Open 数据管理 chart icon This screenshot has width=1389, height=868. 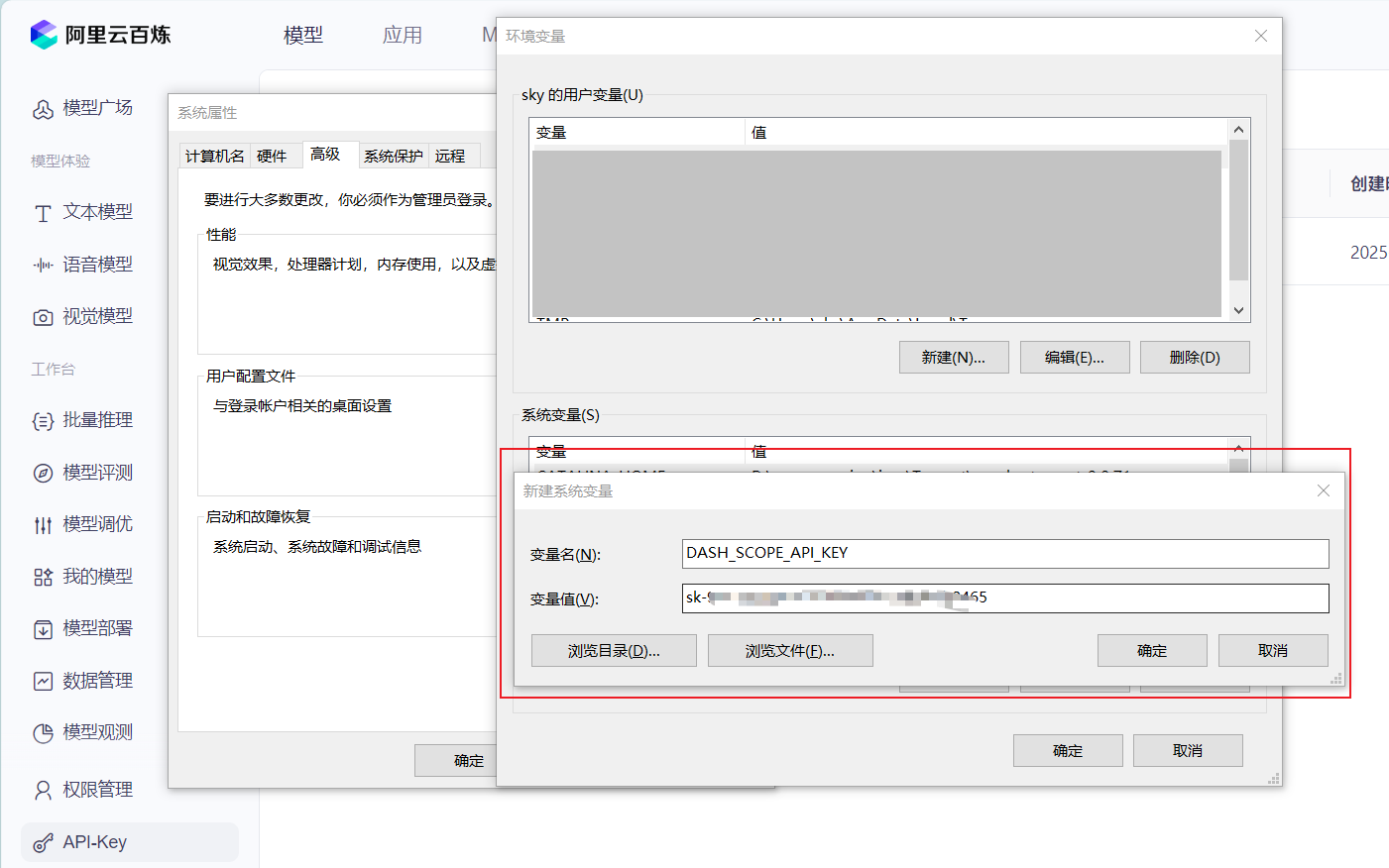click(x=43, y=681)
